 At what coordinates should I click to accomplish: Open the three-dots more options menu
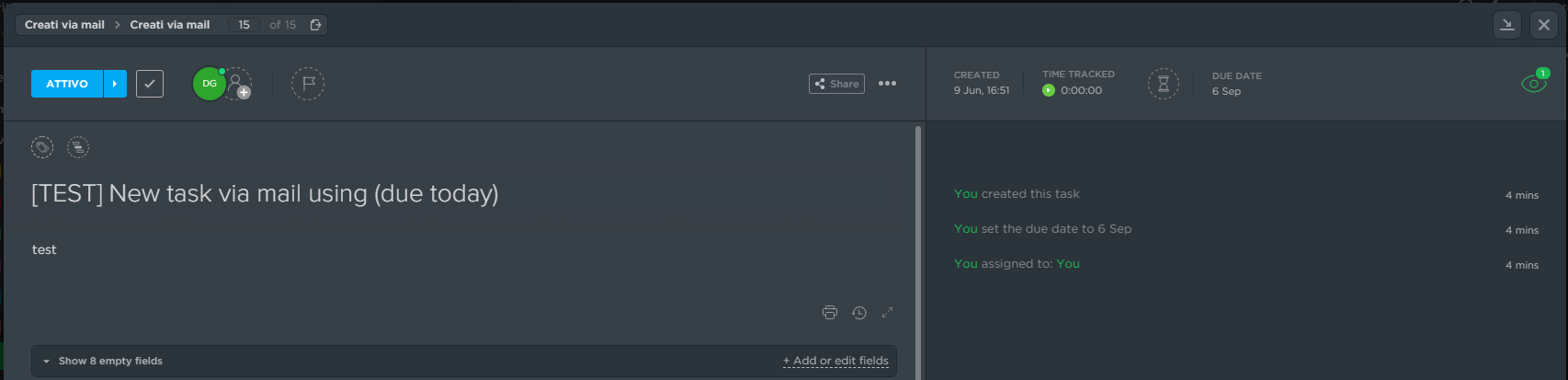point(887,84)
